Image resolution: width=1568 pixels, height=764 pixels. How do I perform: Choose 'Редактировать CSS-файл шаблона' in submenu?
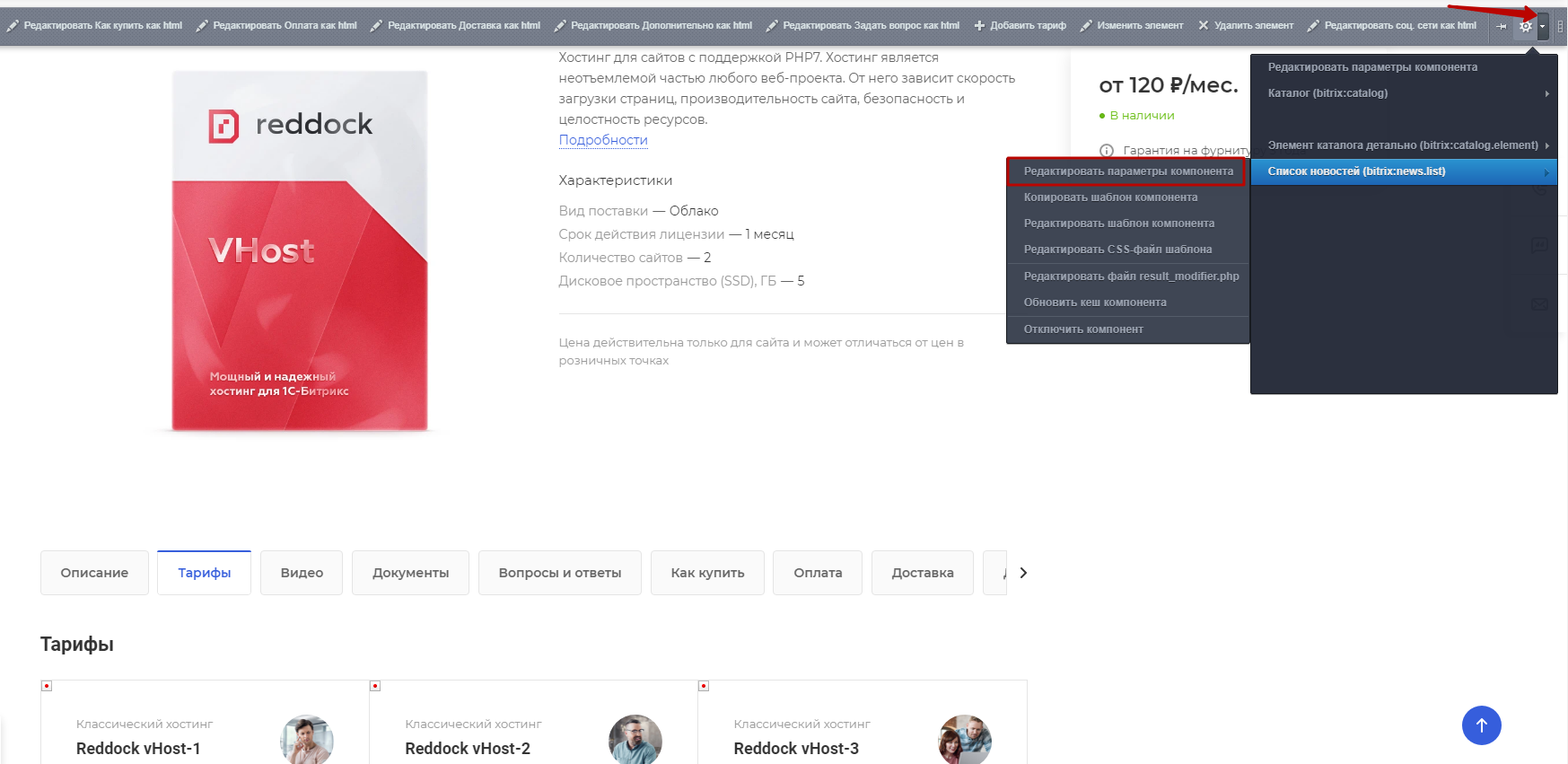(x=1128, y=250)
